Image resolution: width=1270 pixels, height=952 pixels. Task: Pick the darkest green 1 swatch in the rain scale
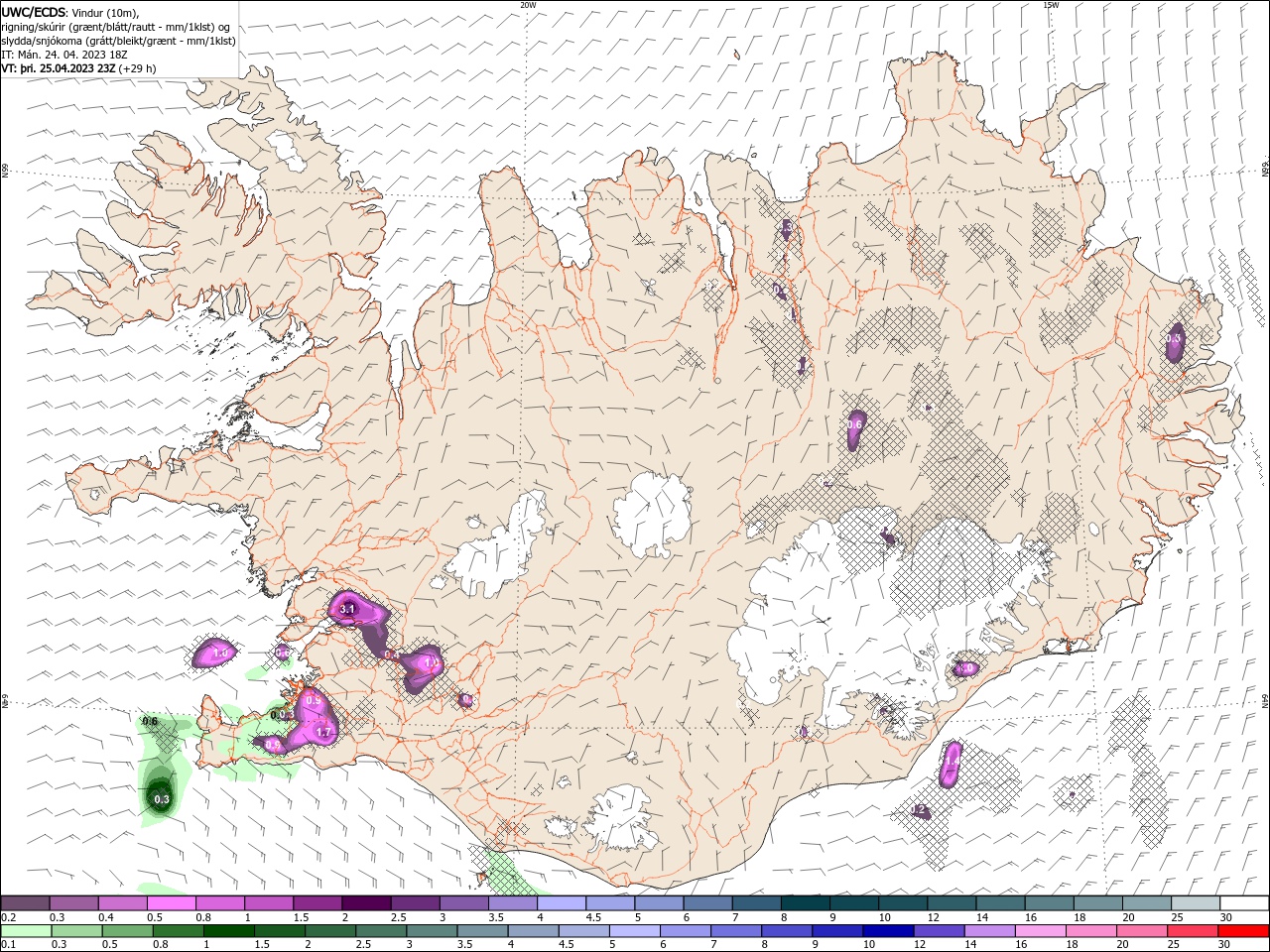point(229,931)
